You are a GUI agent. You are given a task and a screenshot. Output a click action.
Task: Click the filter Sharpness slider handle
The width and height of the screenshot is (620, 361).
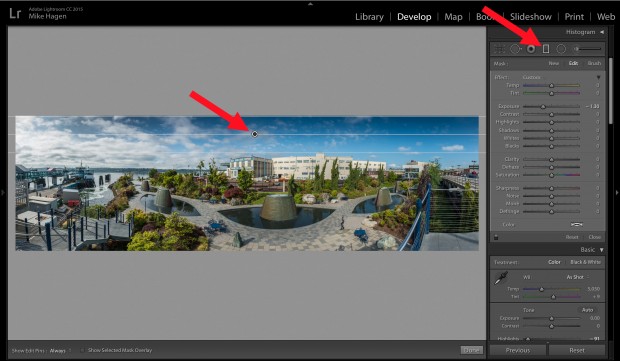(x=552, y=189)
